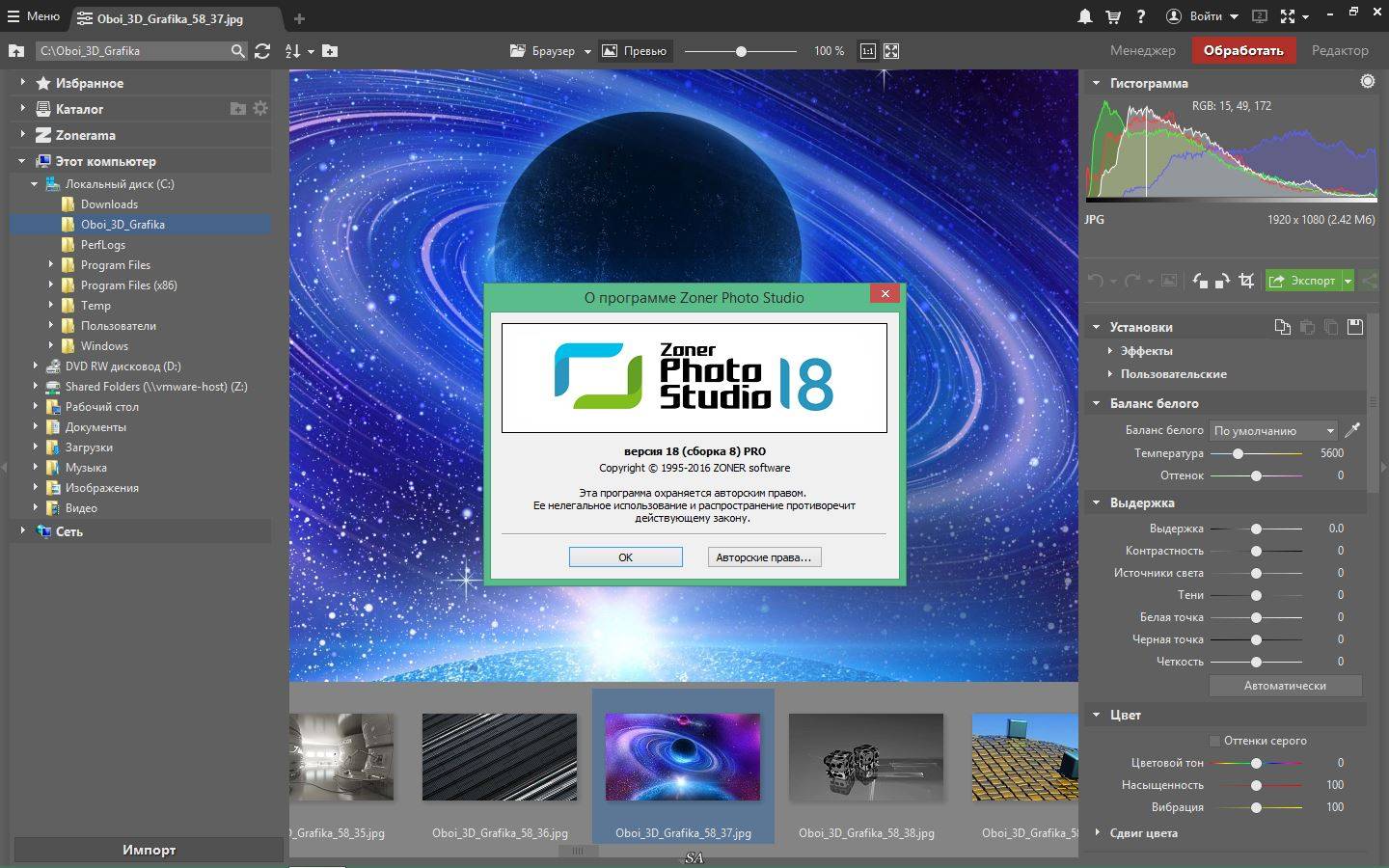Collapse the Гистограмма panel
Image resolution: width=1389 pixels, height=868 pixels.
[x=1096, y=83]
